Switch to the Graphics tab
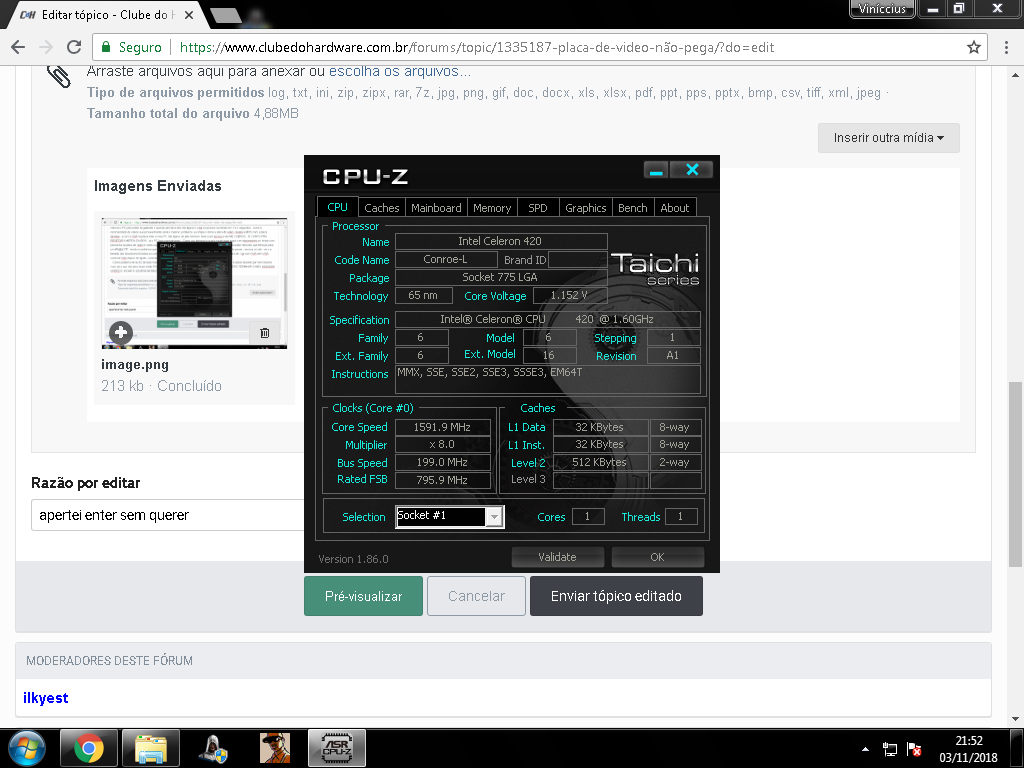 click(x=586, y=208)
